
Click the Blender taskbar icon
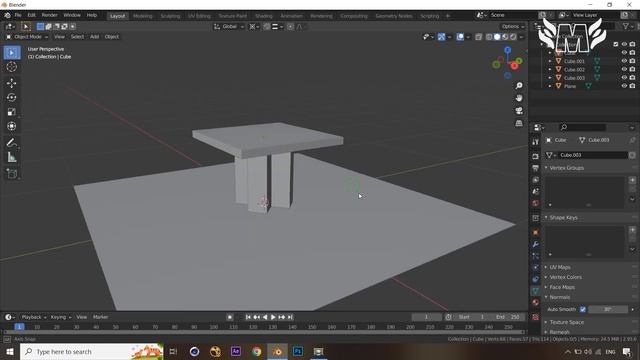(x=277, y=351)
